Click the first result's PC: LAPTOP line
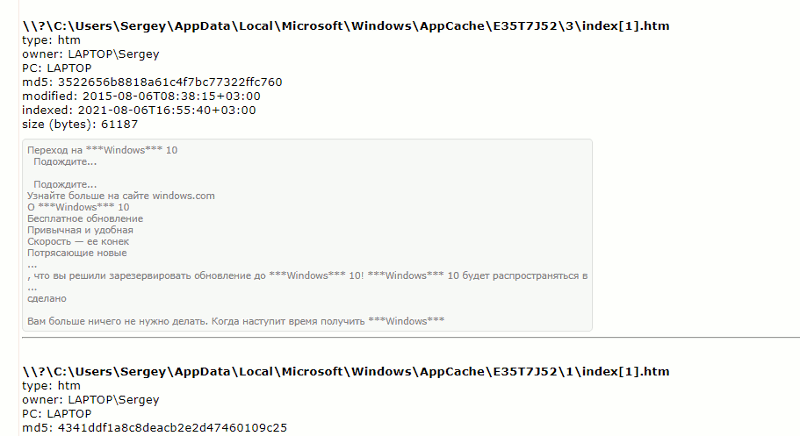Screen dimensions: 800x436 (56, 68)
